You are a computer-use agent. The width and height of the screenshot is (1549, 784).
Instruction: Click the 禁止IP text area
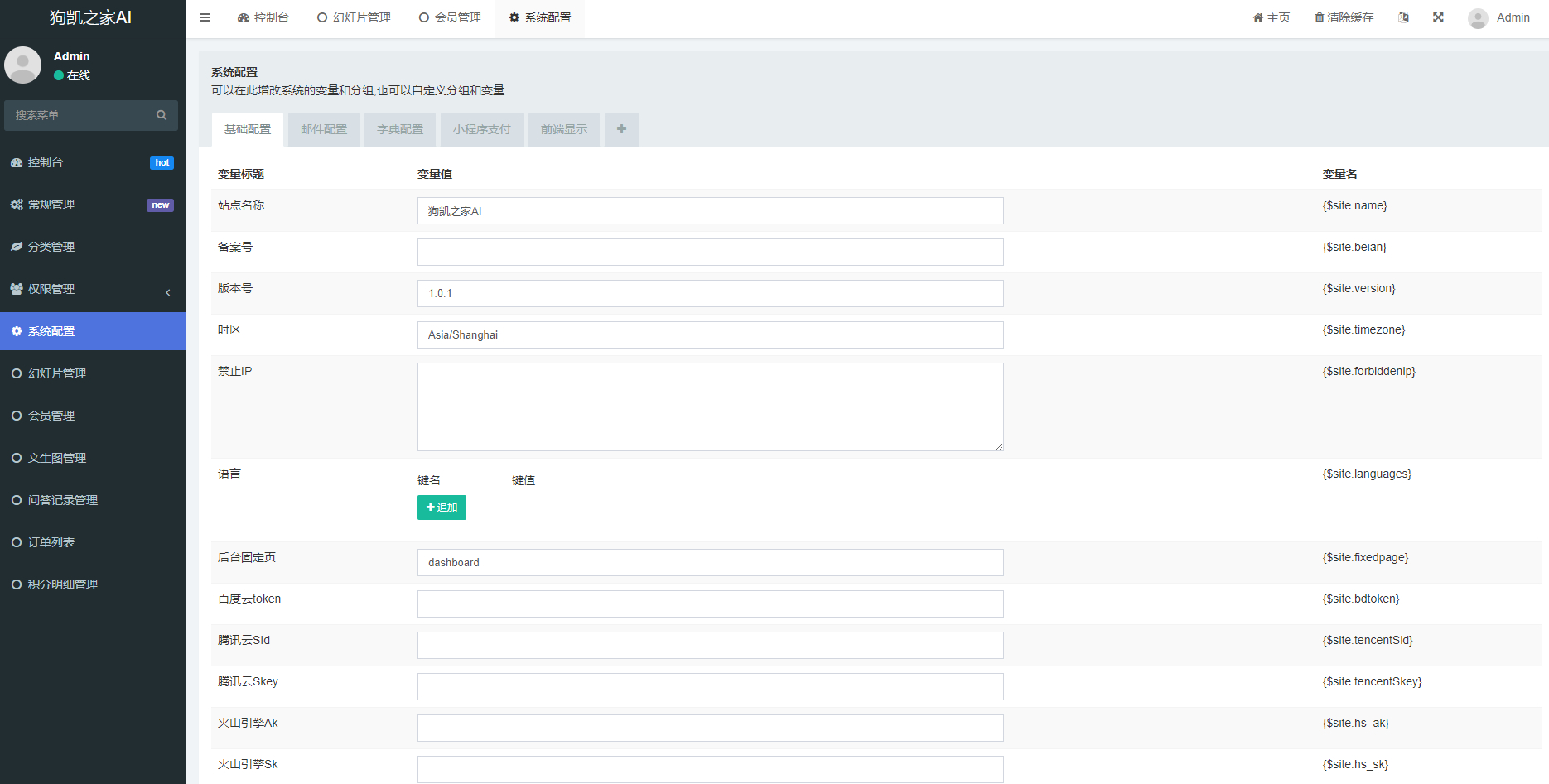pos(710,406)
